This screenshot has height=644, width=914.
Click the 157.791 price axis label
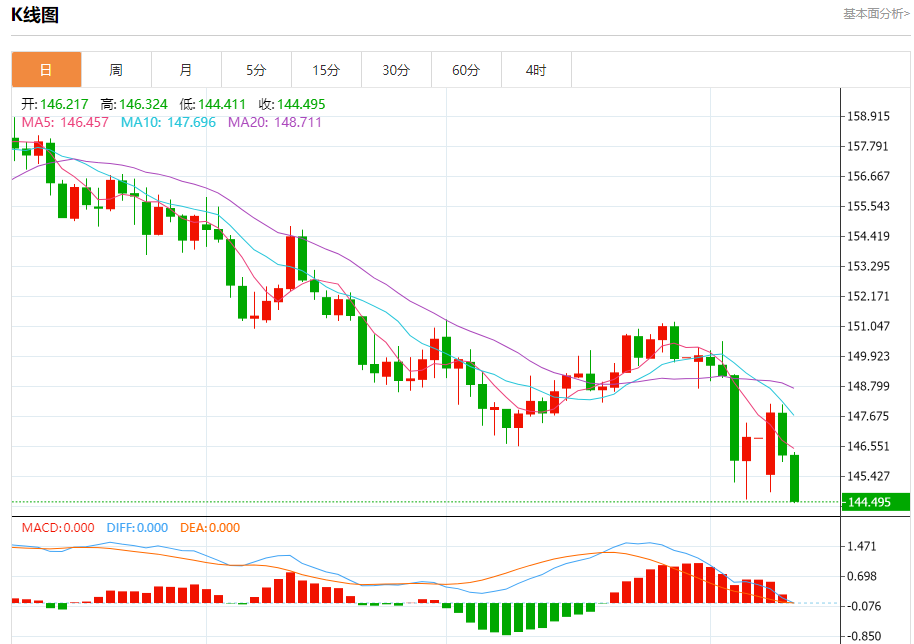point(869,146)
